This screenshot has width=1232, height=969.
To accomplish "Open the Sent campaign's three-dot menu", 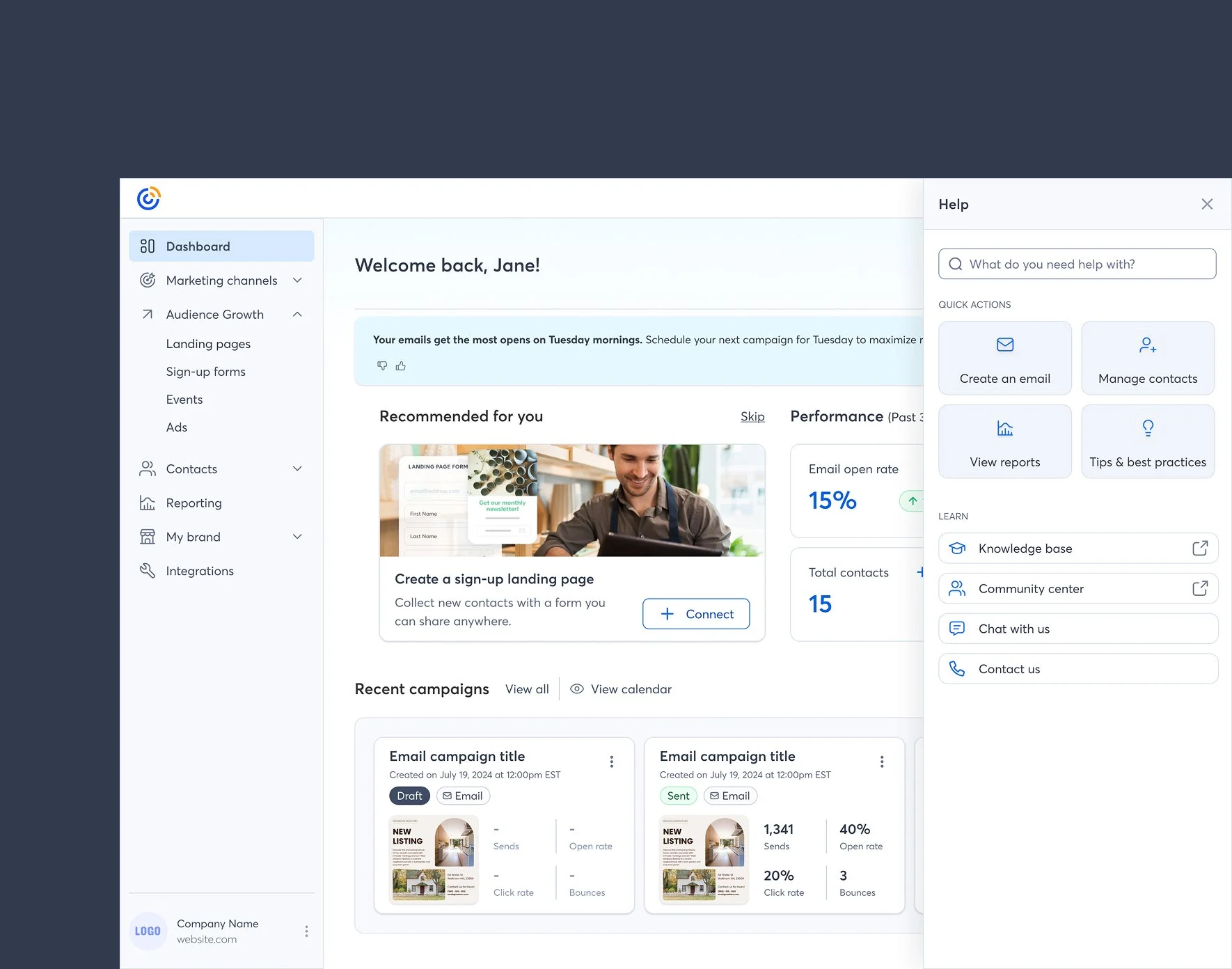I will (x=882, y=762).
